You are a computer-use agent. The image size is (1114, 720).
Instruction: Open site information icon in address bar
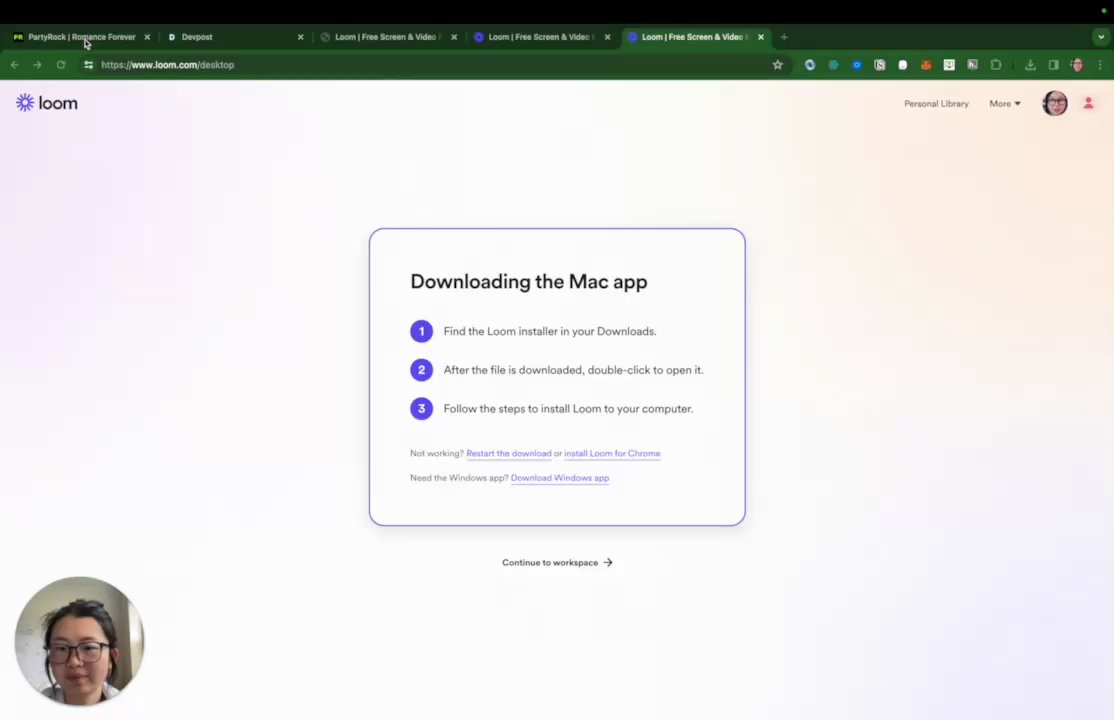point(88,65)
